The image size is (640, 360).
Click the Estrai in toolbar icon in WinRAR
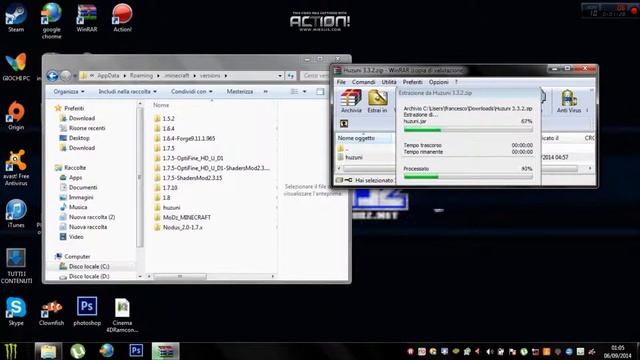[x=378, y=101]
